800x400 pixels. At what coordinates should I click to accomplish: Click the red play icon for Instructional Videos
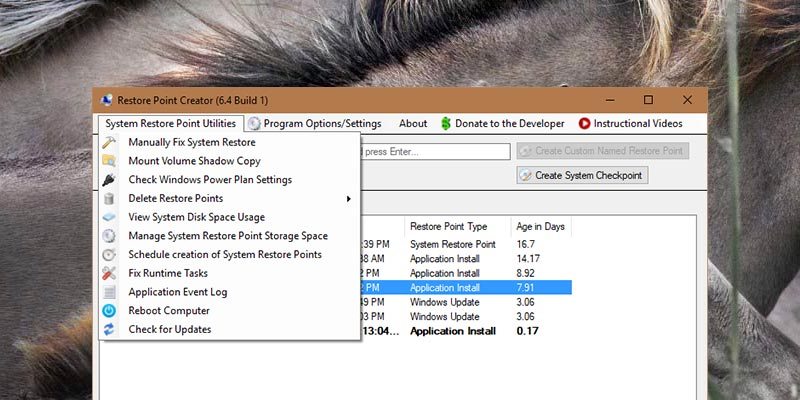click(x=584, y=123)
